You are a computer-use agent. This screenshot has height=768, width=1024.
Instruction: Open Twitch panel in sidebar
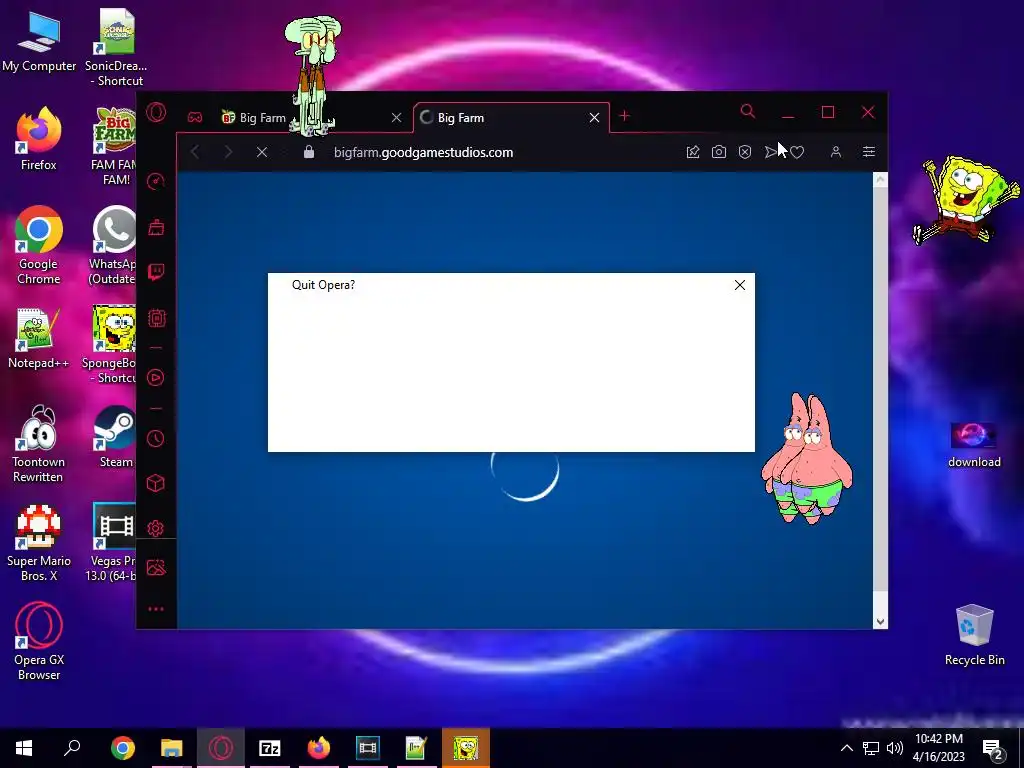pos(155,272)
